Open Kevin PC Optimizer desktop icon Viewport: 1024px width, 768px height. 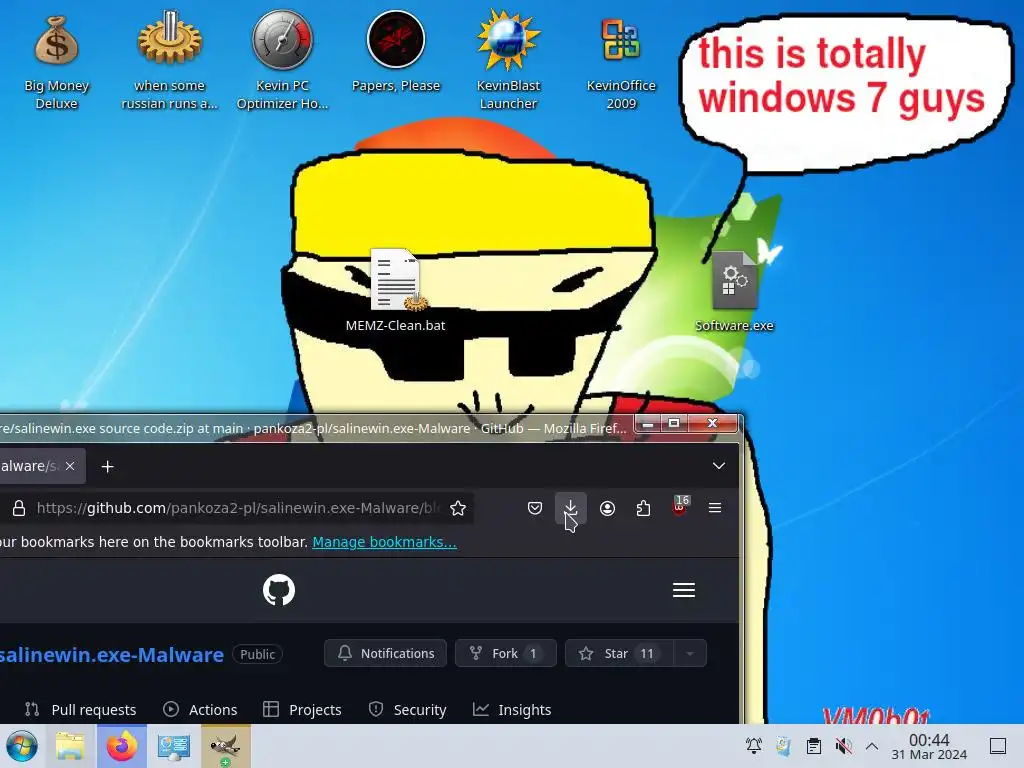pos(282,62)
